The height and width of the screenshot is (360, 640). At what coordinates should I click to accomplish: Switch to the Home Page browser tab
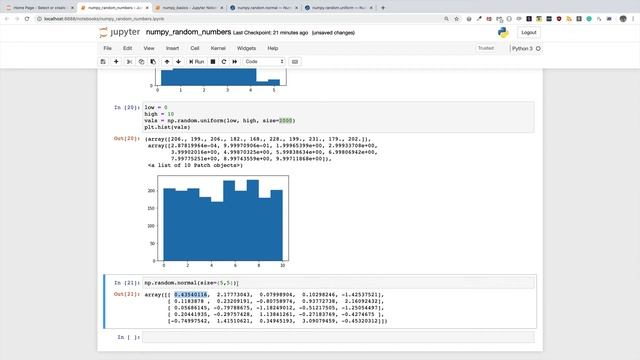click(x=39, y=8)
